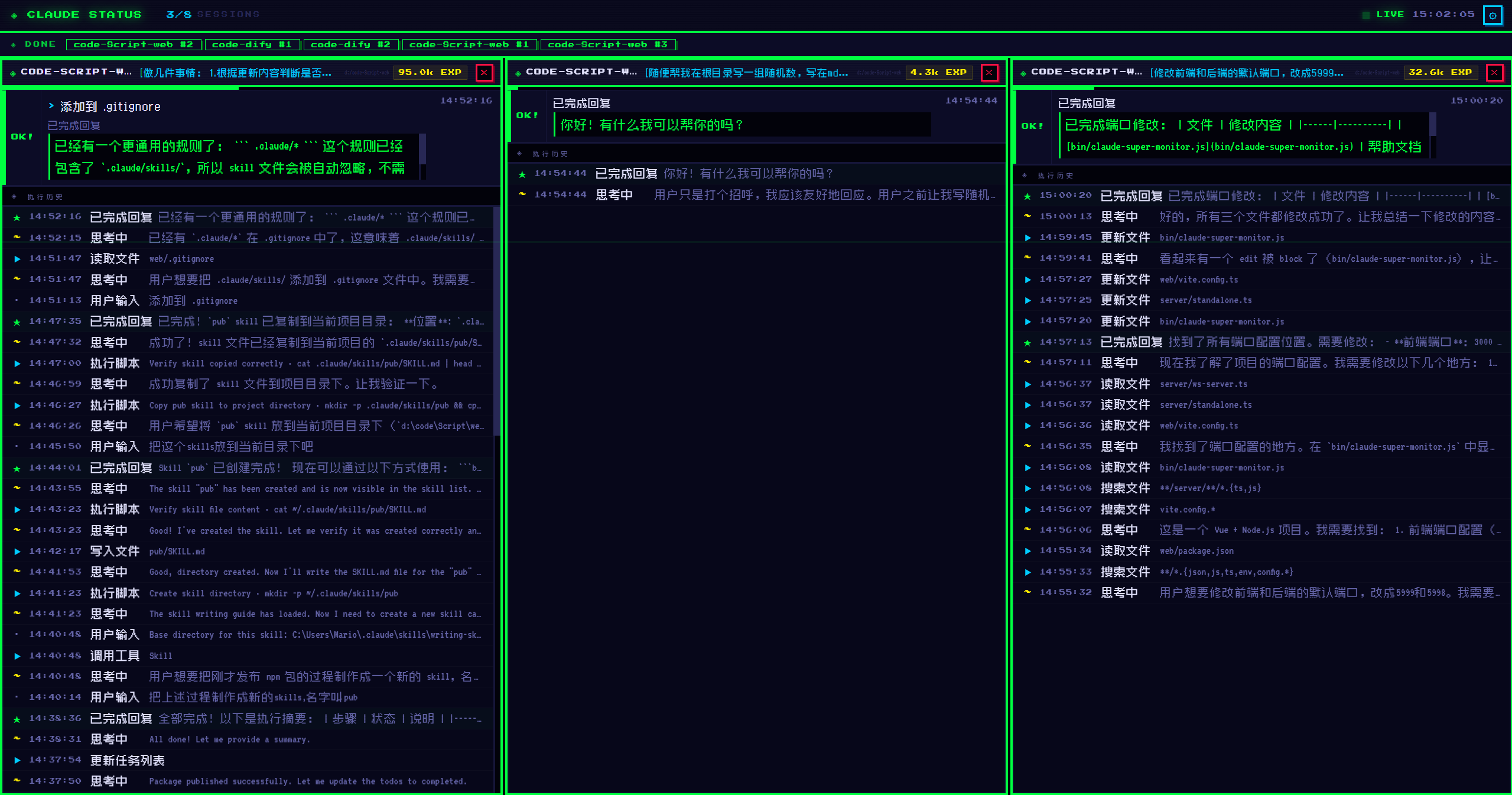Click the green progress bar under the 95.0k EXP header
The image size is (1512, 795).
[121, 89]
